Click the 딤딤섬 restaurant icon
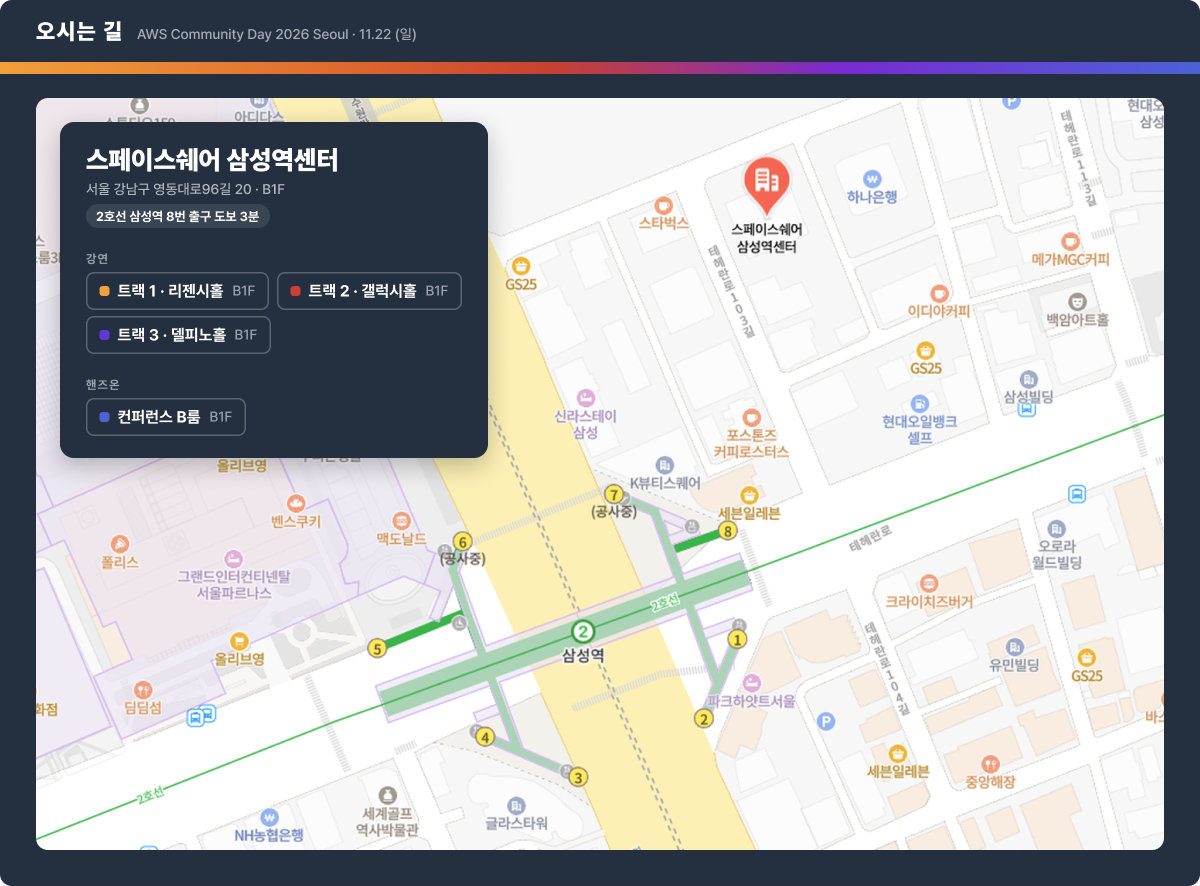The height and width of the screenshot is (886, 1200). point(143,690)
